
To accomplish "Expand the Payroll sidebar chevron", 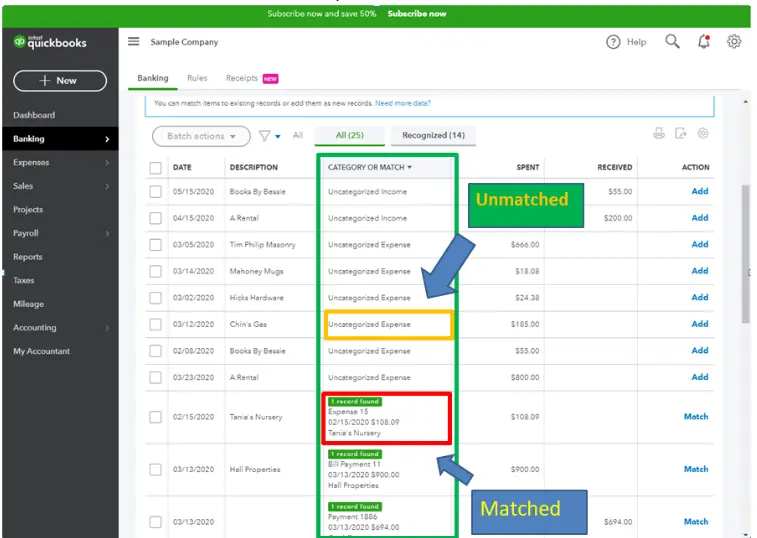I will [107, 234].
